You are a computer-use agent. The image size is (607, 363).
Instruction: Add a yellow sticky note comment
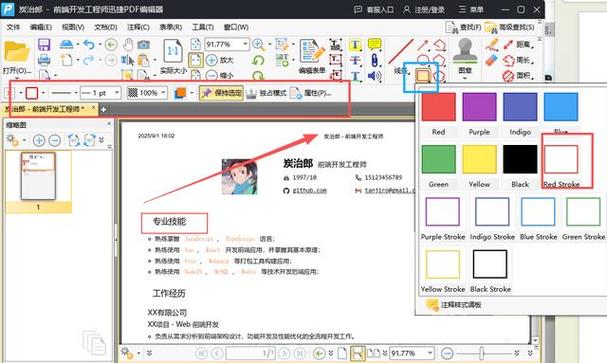374,44
